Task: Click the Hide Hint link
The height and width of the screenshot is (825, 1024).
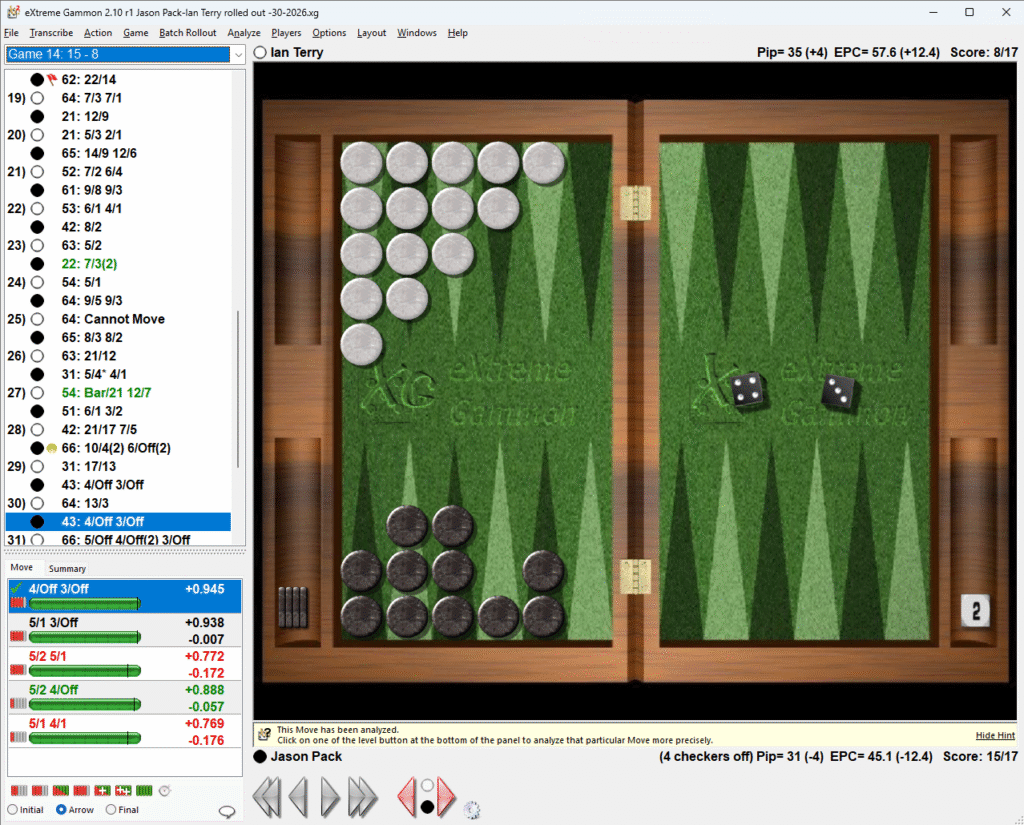Action: 995,736
